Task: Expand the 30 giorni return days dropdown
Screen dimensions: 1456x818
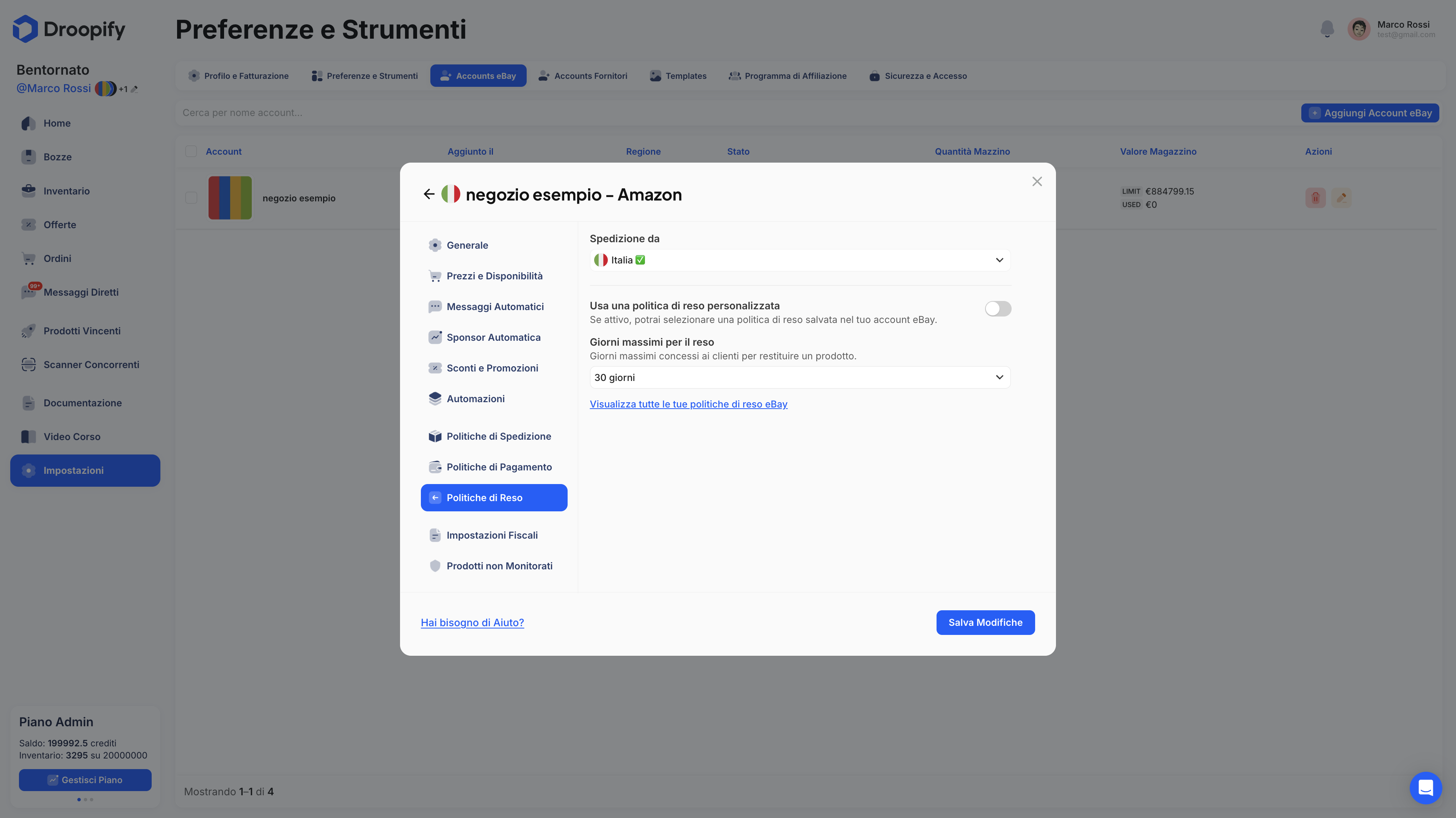Action: click(799, 378)
